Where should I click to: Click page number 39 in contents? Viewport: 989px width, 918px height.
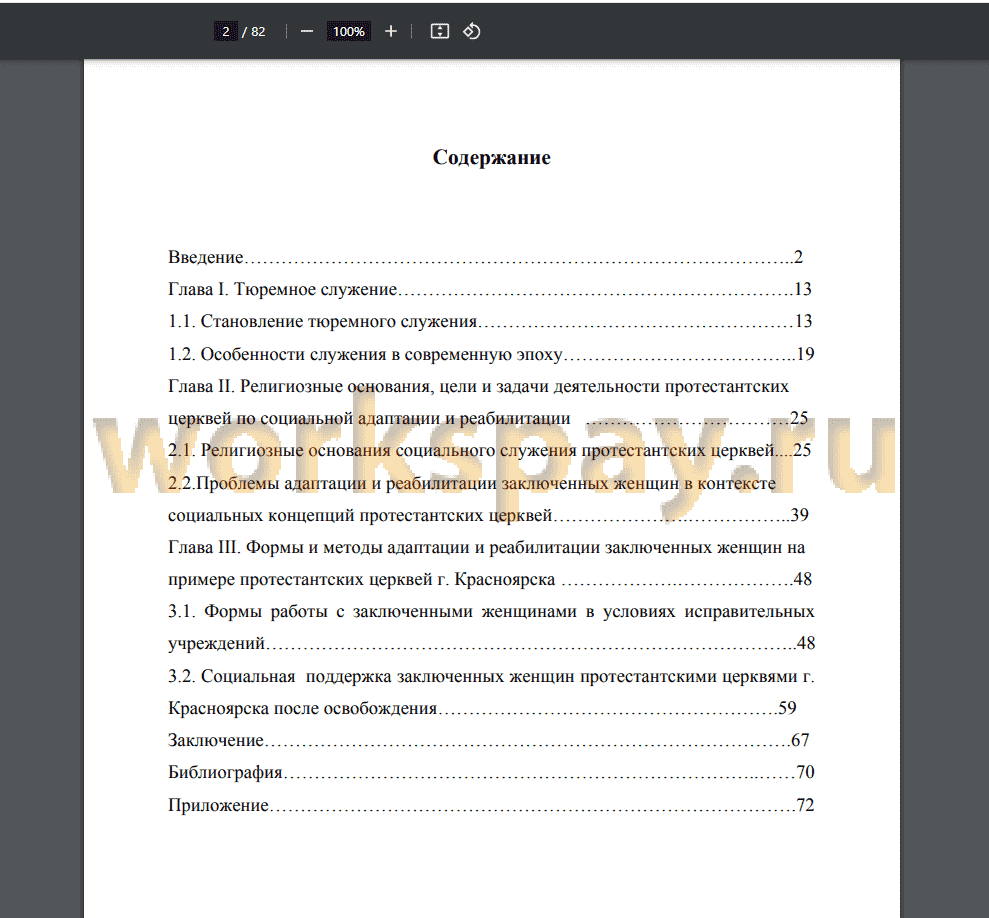tap(800, 515)
